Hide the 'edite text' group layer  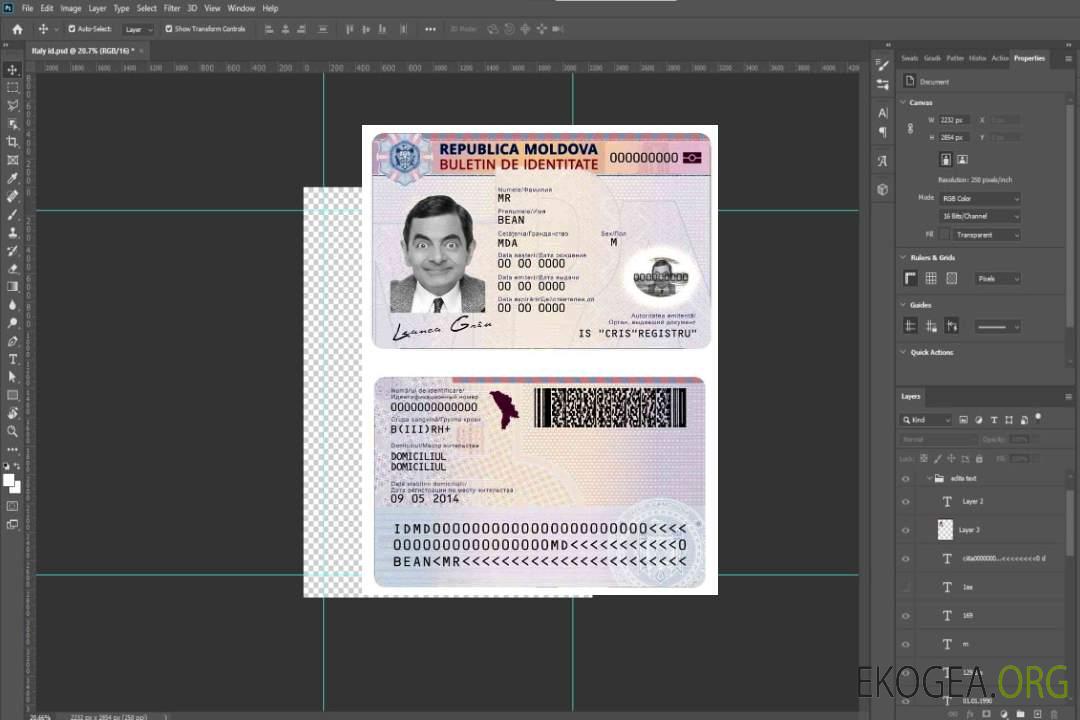pos(906,479)
